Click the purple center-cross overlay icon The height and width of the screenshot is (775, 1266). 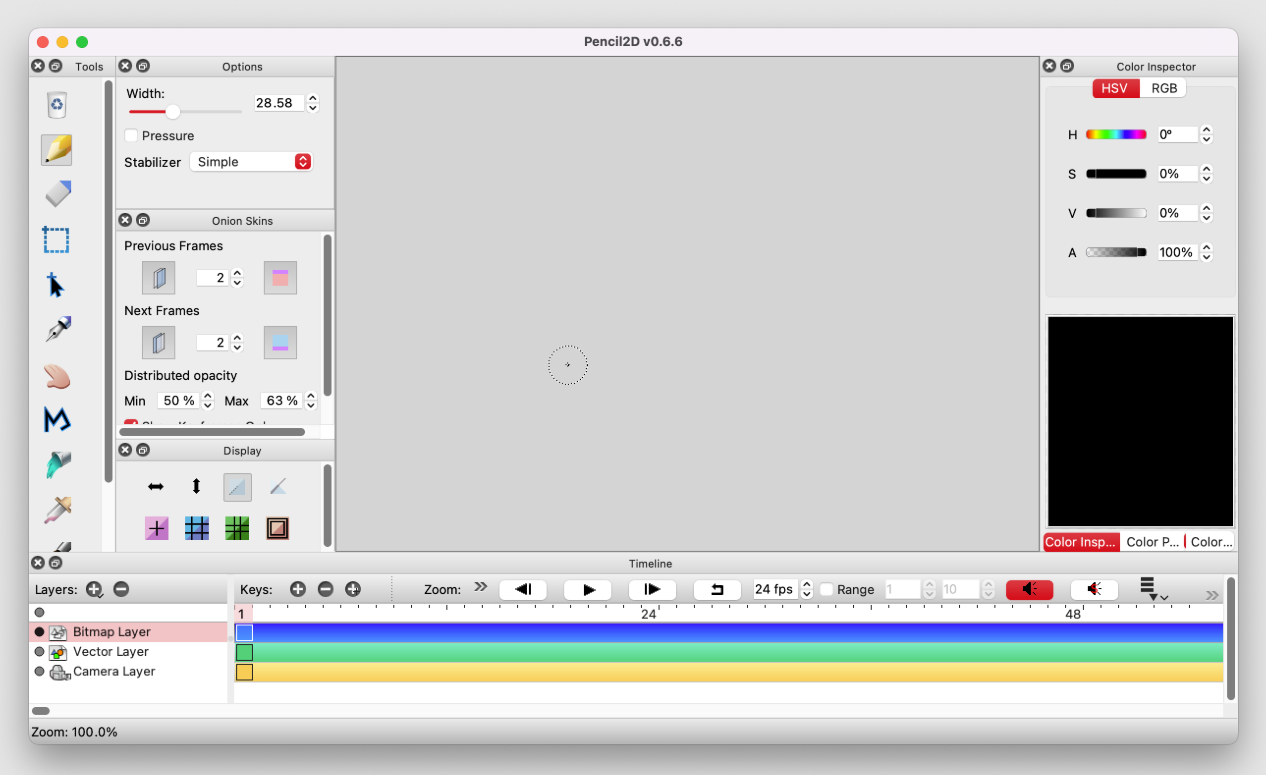click(157, 528)
